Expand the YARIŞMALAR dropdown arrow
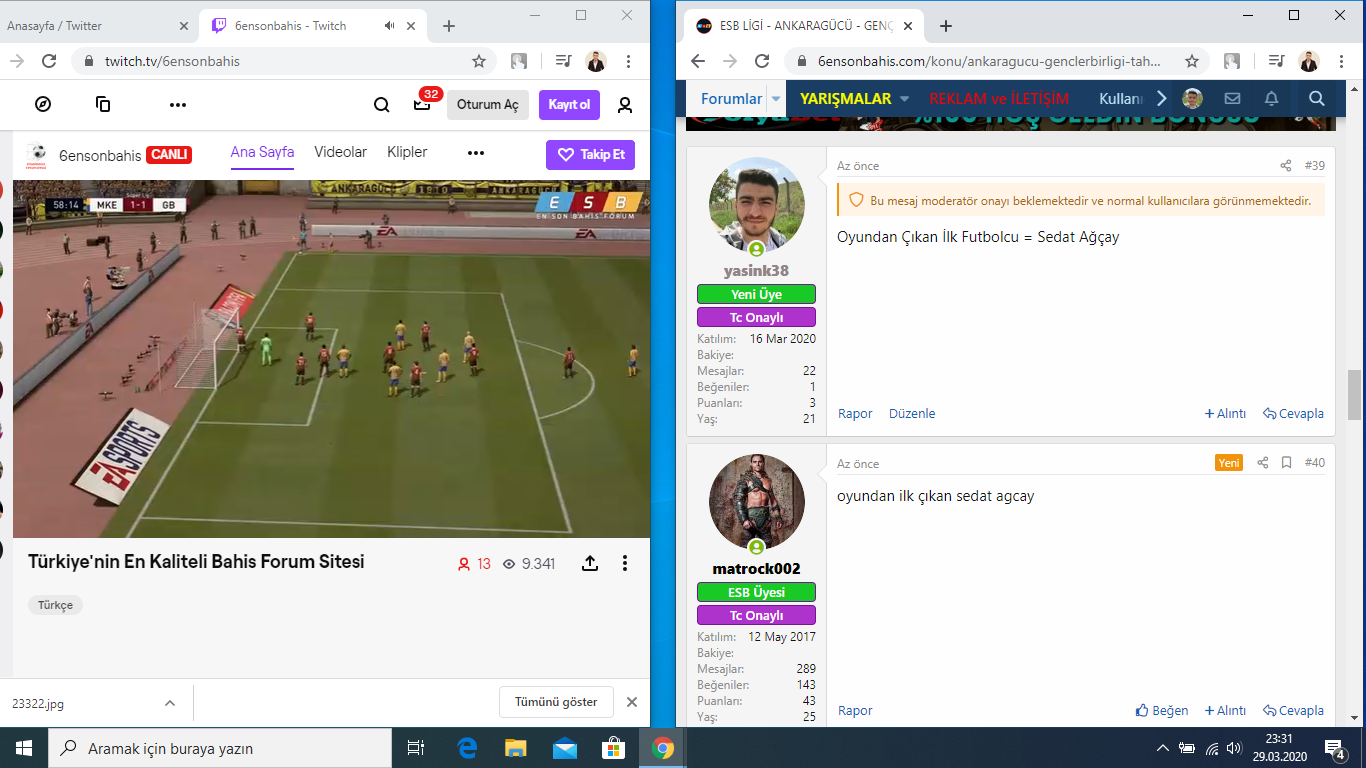The image size is (1366, 768). 904,98
